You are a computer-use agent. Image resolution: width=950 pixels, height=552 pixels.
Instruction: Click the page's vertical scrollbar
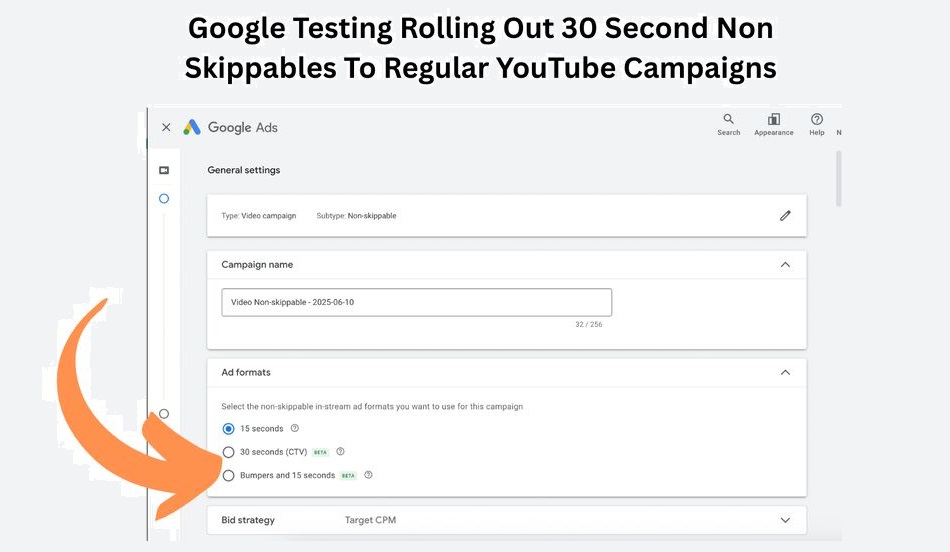tap(839, 179)
